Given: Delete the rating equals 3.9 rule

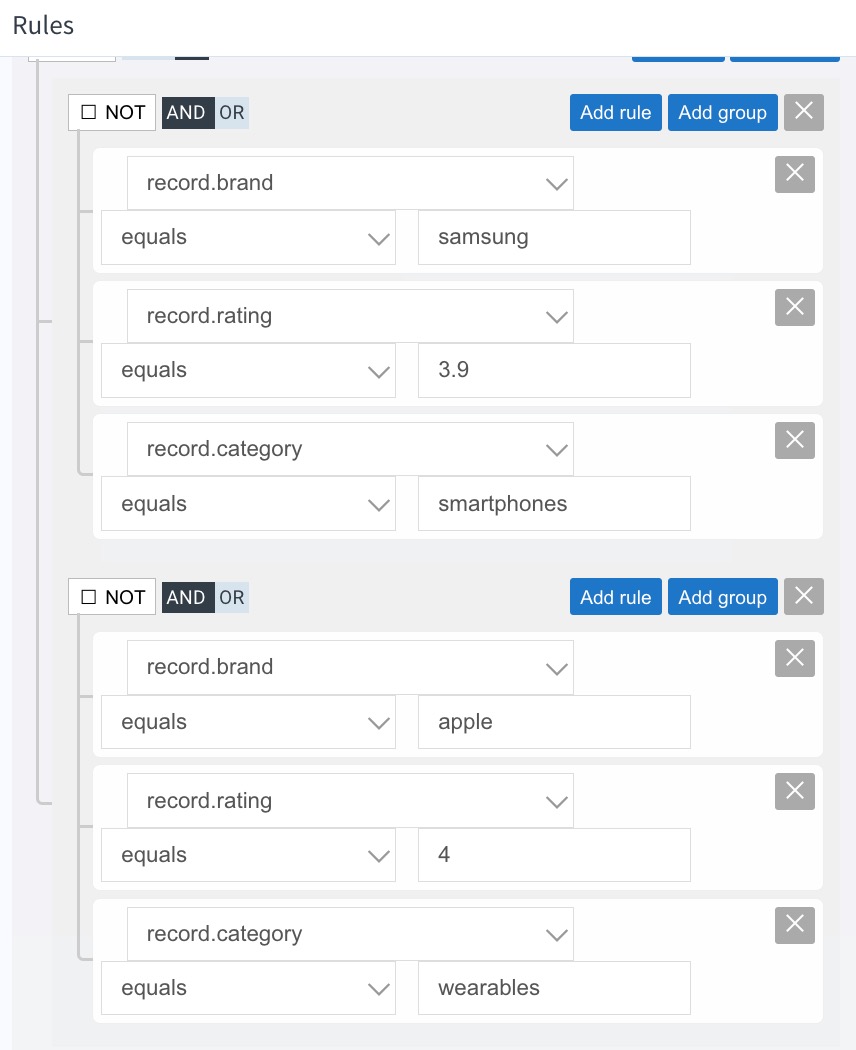Looking at the screenshot, I should [x=794, y=307].
